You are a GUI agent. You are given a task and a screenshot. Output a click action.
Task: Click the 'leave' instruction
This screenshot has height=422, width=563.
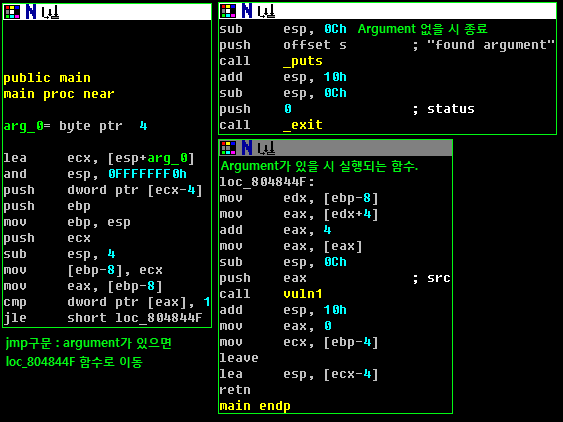(x=239, y=358)
